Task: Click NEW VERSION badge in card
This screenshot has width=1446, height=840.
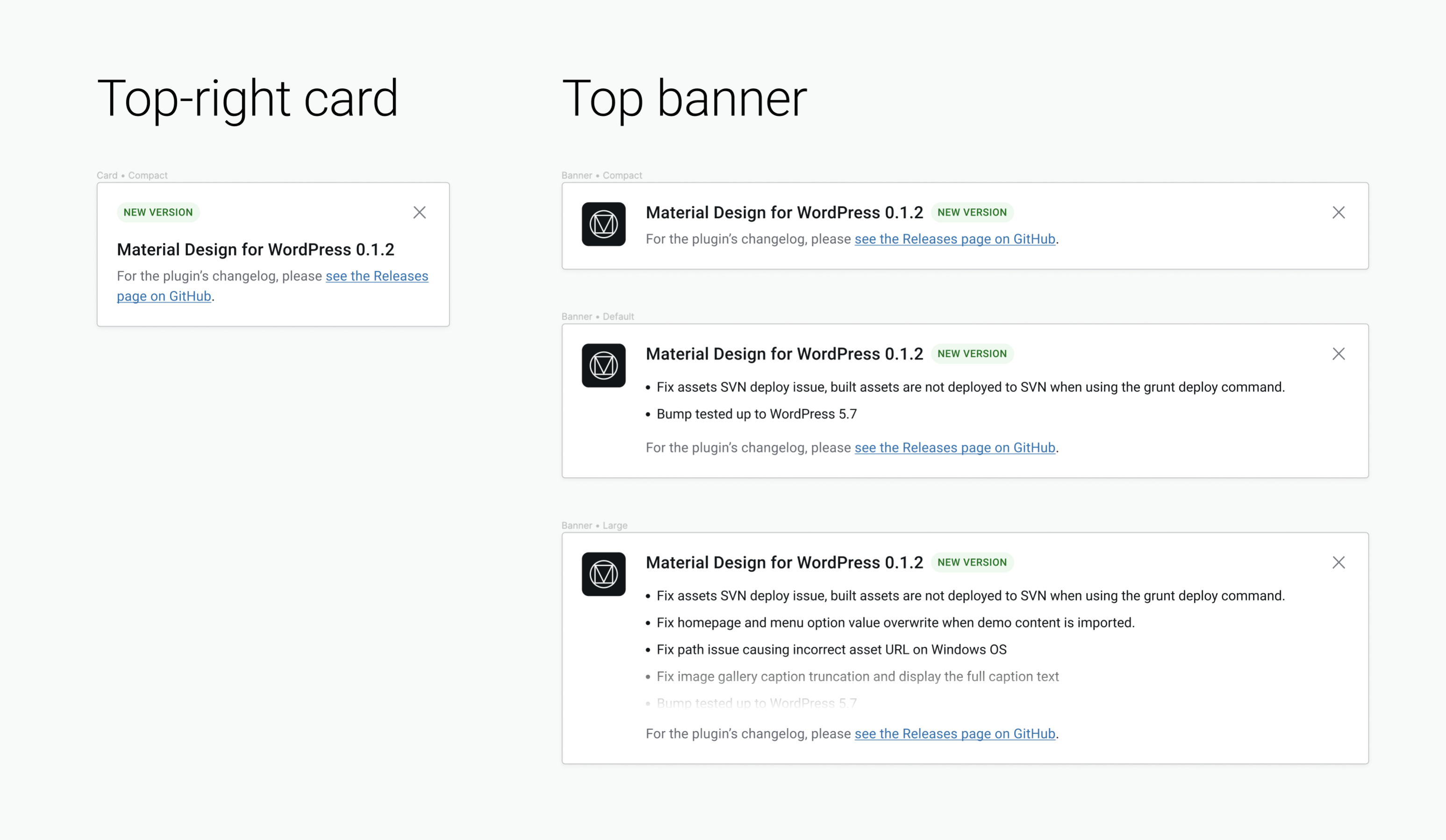Action: [158, 212]
